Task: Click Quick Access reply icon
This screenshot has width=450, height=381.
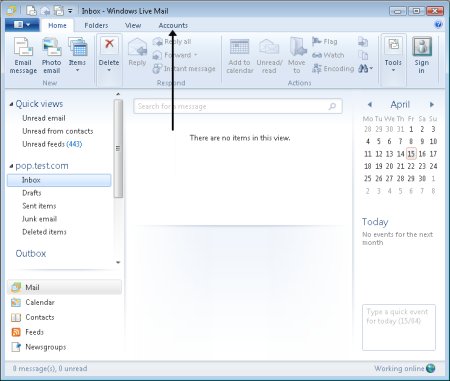Action: [45, 11]
